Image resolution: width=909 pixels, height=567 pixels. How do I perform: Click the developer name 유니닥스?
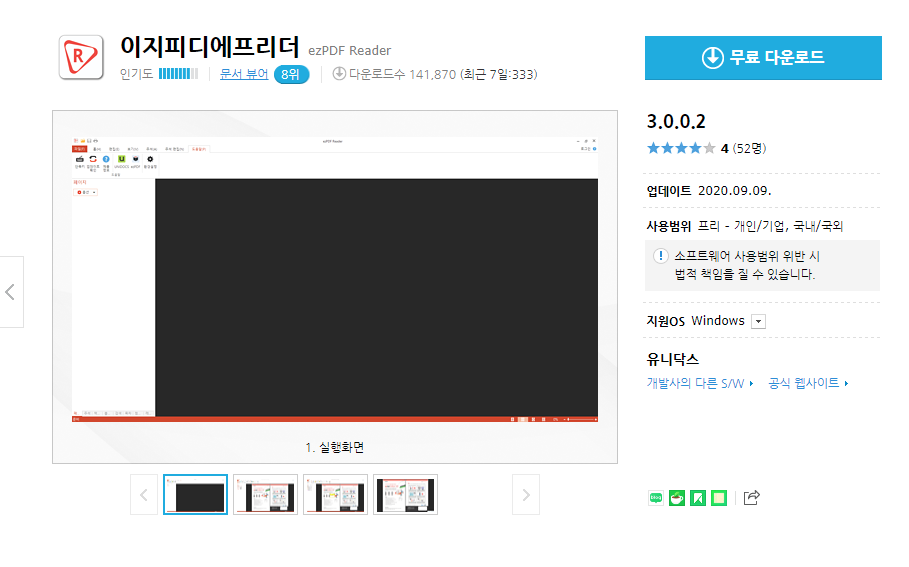click(673, 359)
